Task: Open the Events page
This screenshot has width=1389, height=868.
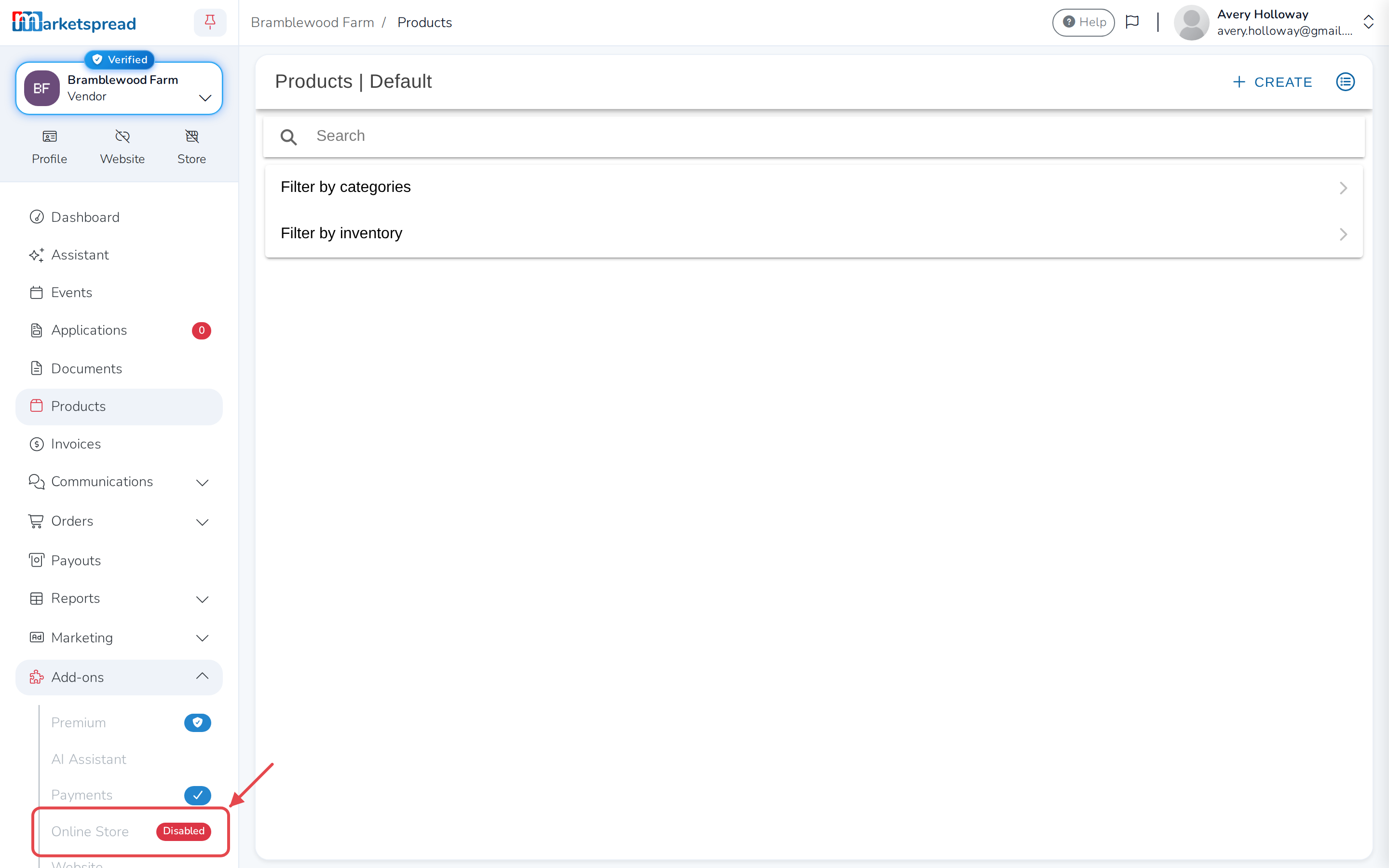Action: click(x=120, y=292)
